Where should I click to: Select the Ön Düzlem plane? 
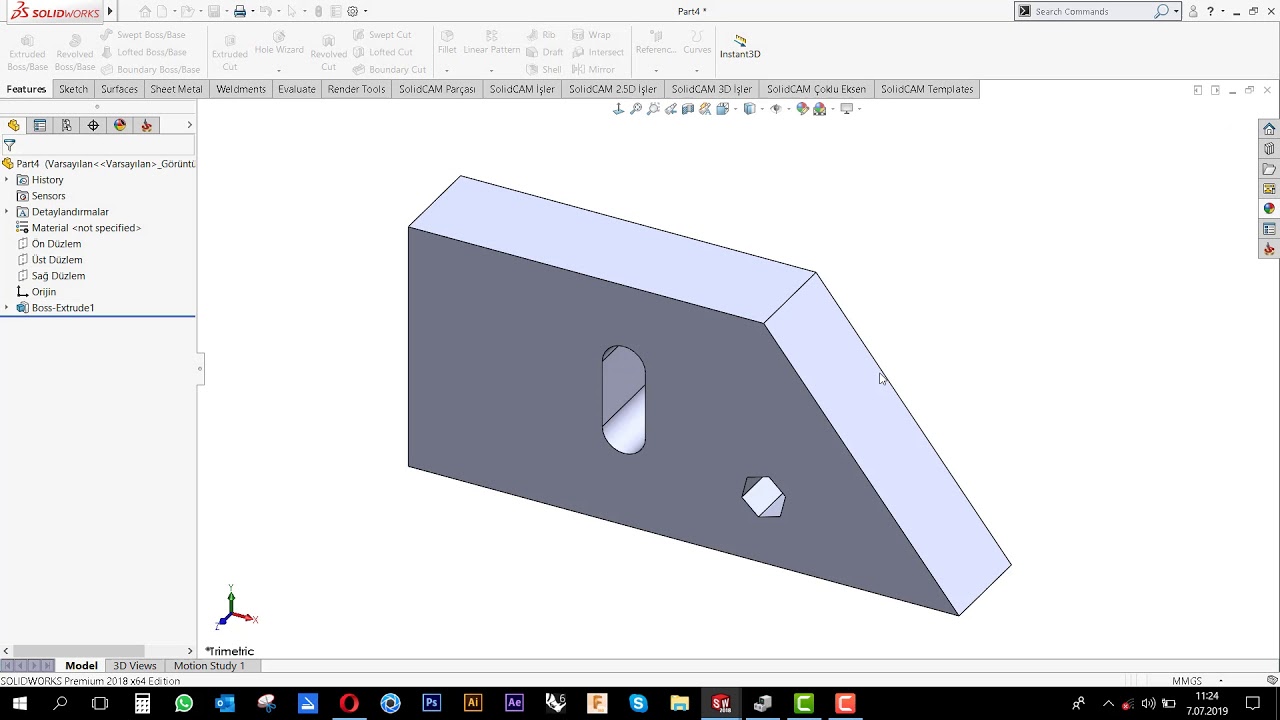pyautogui.click(x=56, y=244)
